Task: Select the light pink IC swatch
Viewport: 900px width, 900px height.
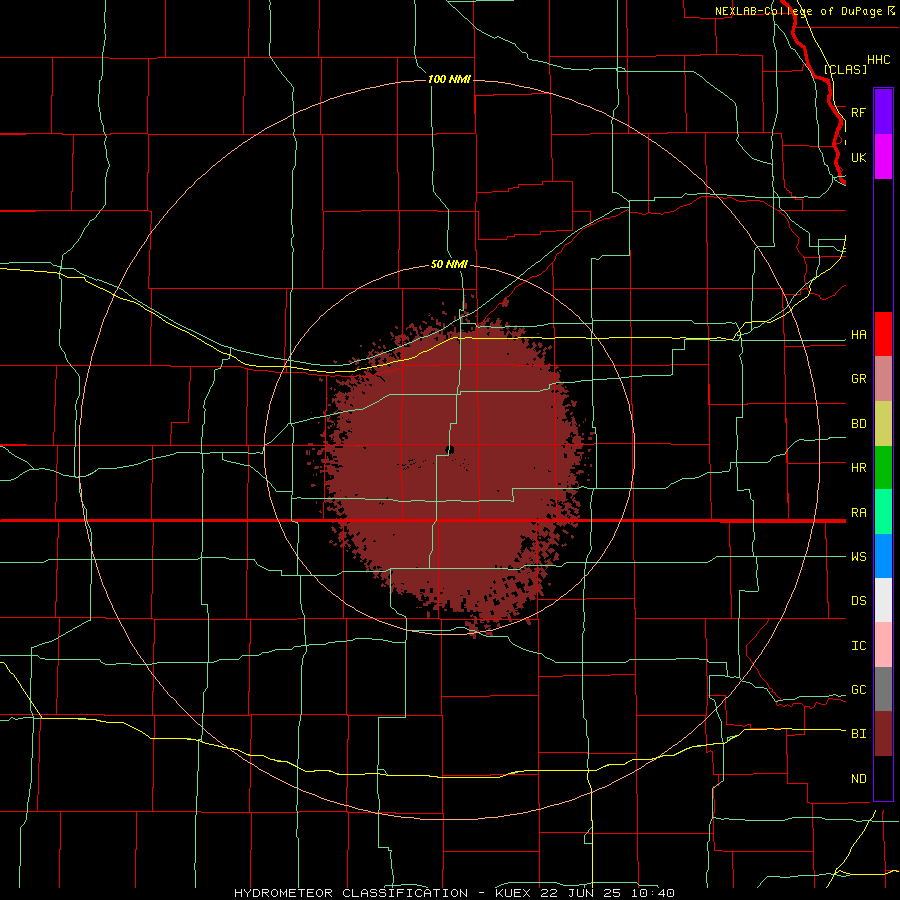Action: tap(883, 645)
